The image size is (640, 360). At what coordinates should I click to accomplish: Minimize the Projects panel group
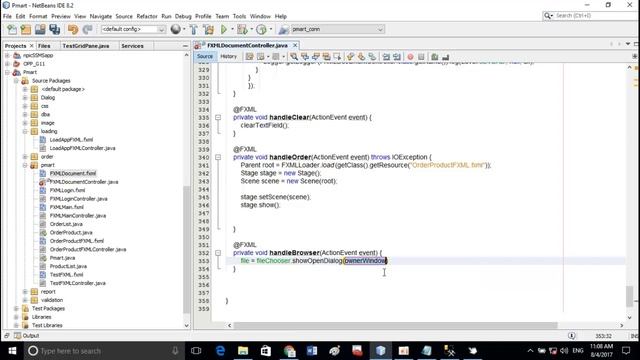[185, 46]
